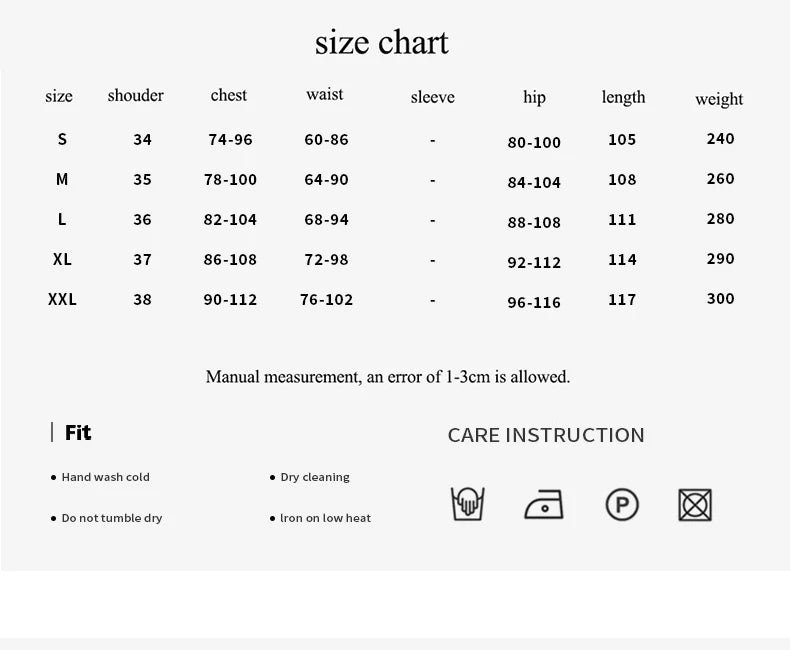The width and height of the screenshot is (790, 650).
Task: Click the weight column header
Action: [719, 99]
